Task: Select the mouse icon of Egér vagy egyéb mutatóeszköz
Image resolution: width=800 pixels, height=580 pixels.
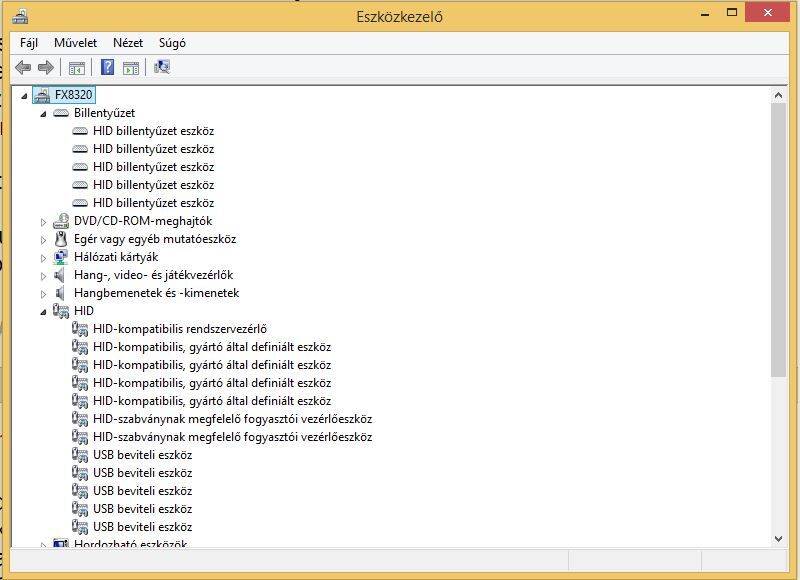Action: [x=61, y=239]
